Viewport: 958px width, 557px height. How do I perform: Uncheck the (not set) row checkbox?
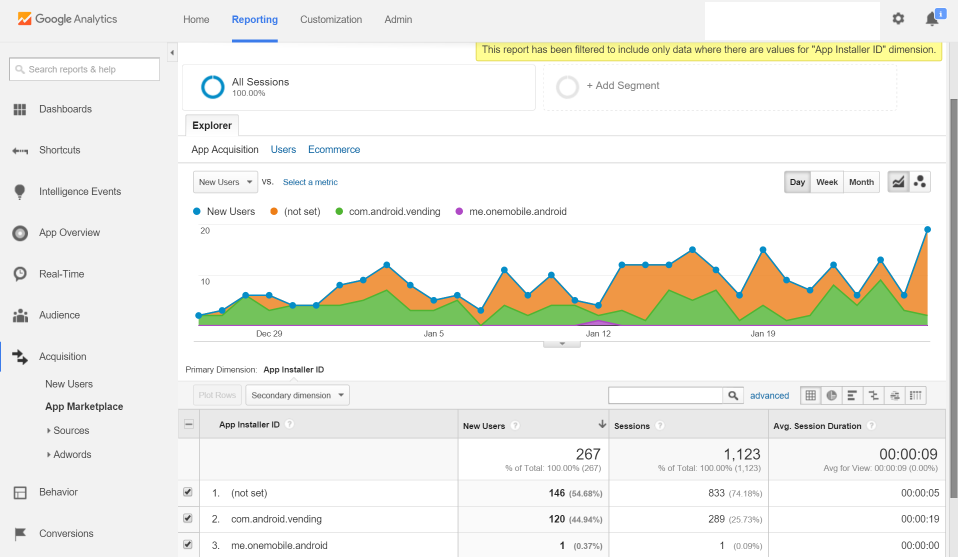(188, 492)
